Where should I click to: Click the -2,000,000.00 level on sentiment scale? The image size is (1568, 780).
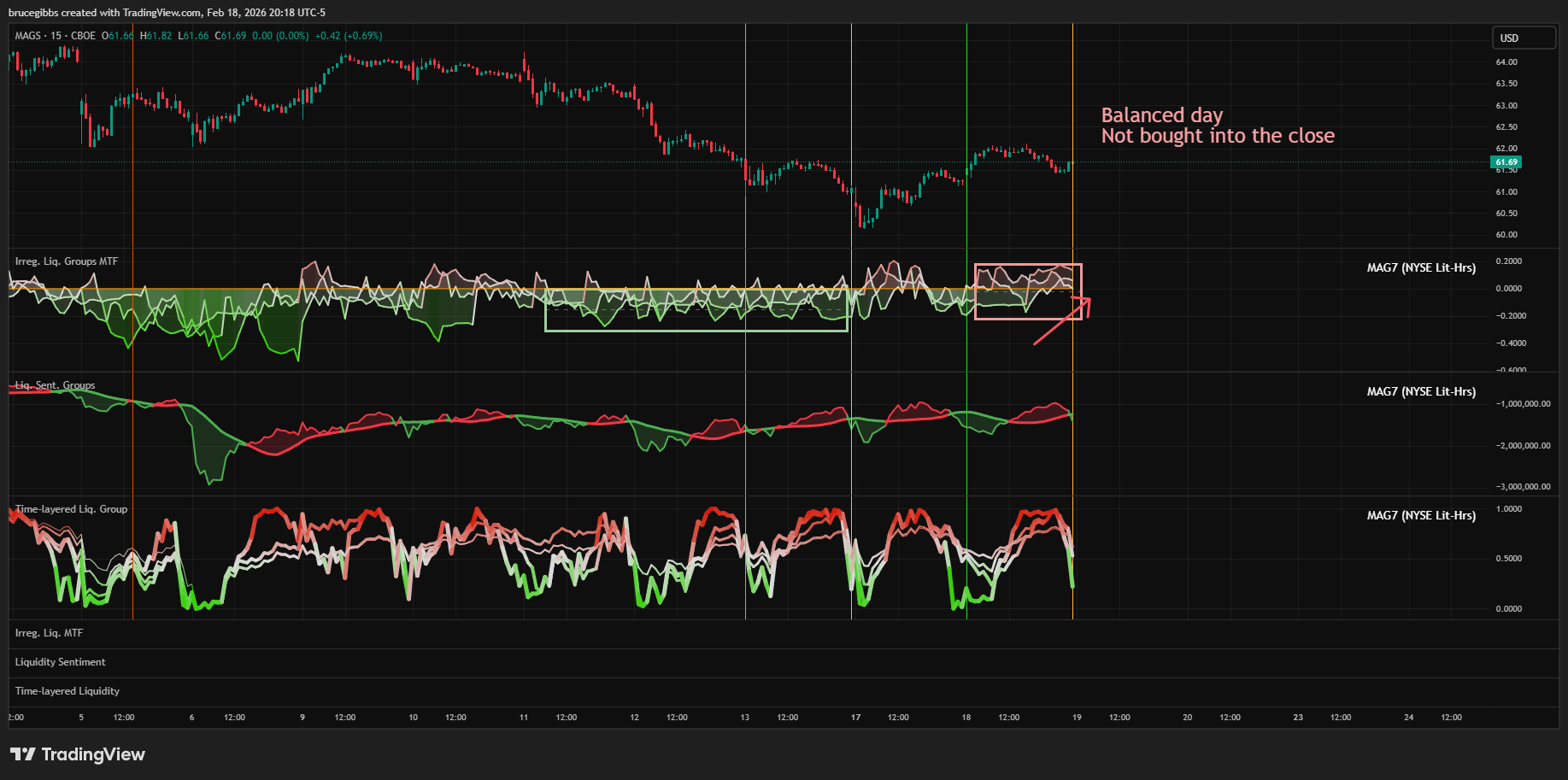click(1523, 446)
